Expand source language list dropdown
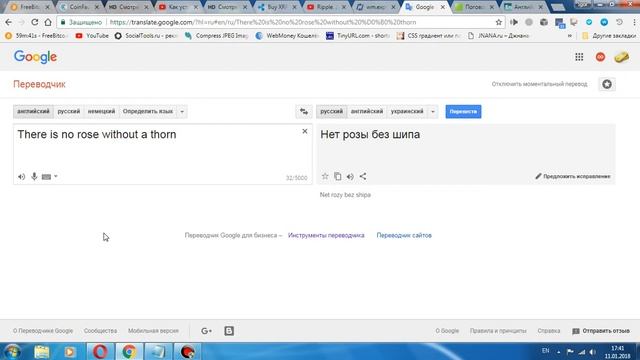This screenshot has width=640, height=360. pyautogui.click(x=182, y=111)
